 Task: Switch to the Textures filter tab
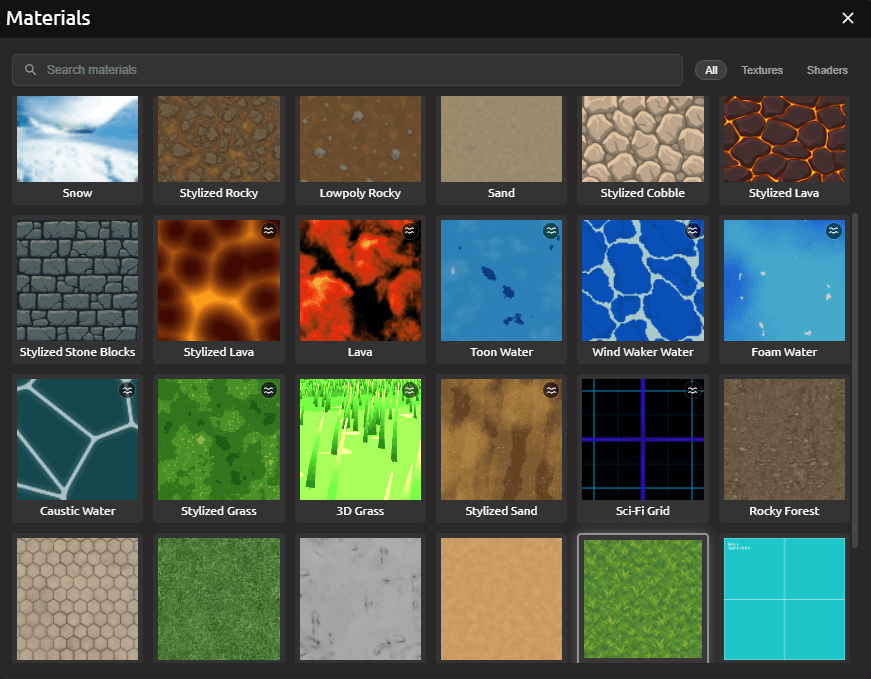click(x=762, y=70)
